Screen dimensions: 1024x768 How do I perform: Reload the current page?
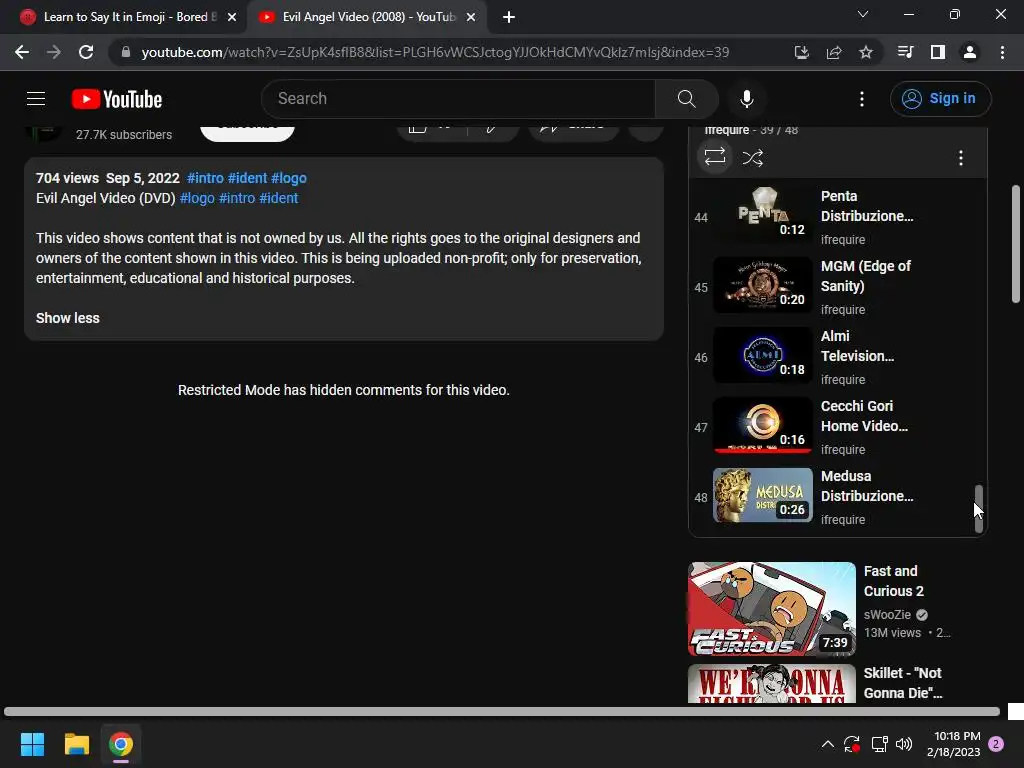click(x=86, y=52)
